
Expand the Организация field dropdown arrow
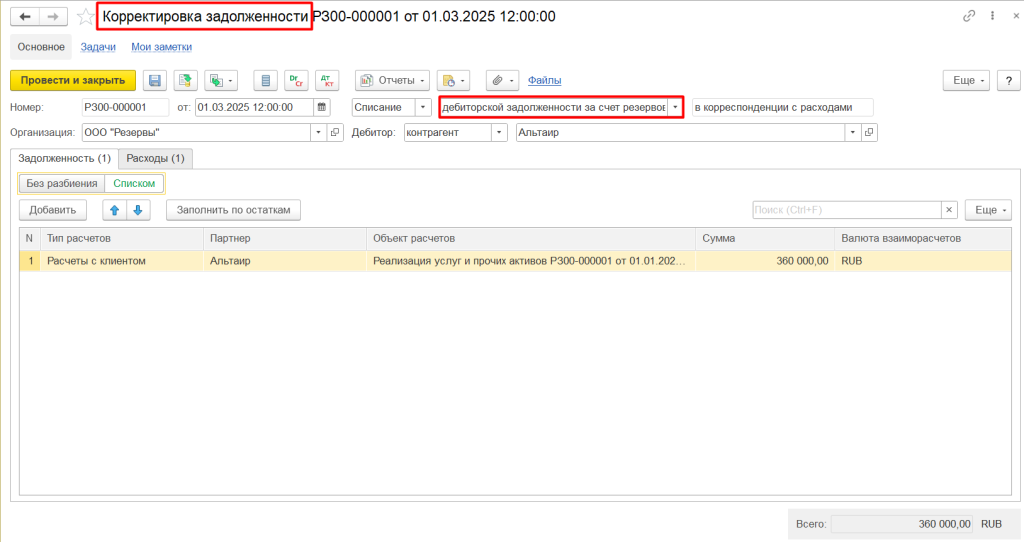point(319,132)
